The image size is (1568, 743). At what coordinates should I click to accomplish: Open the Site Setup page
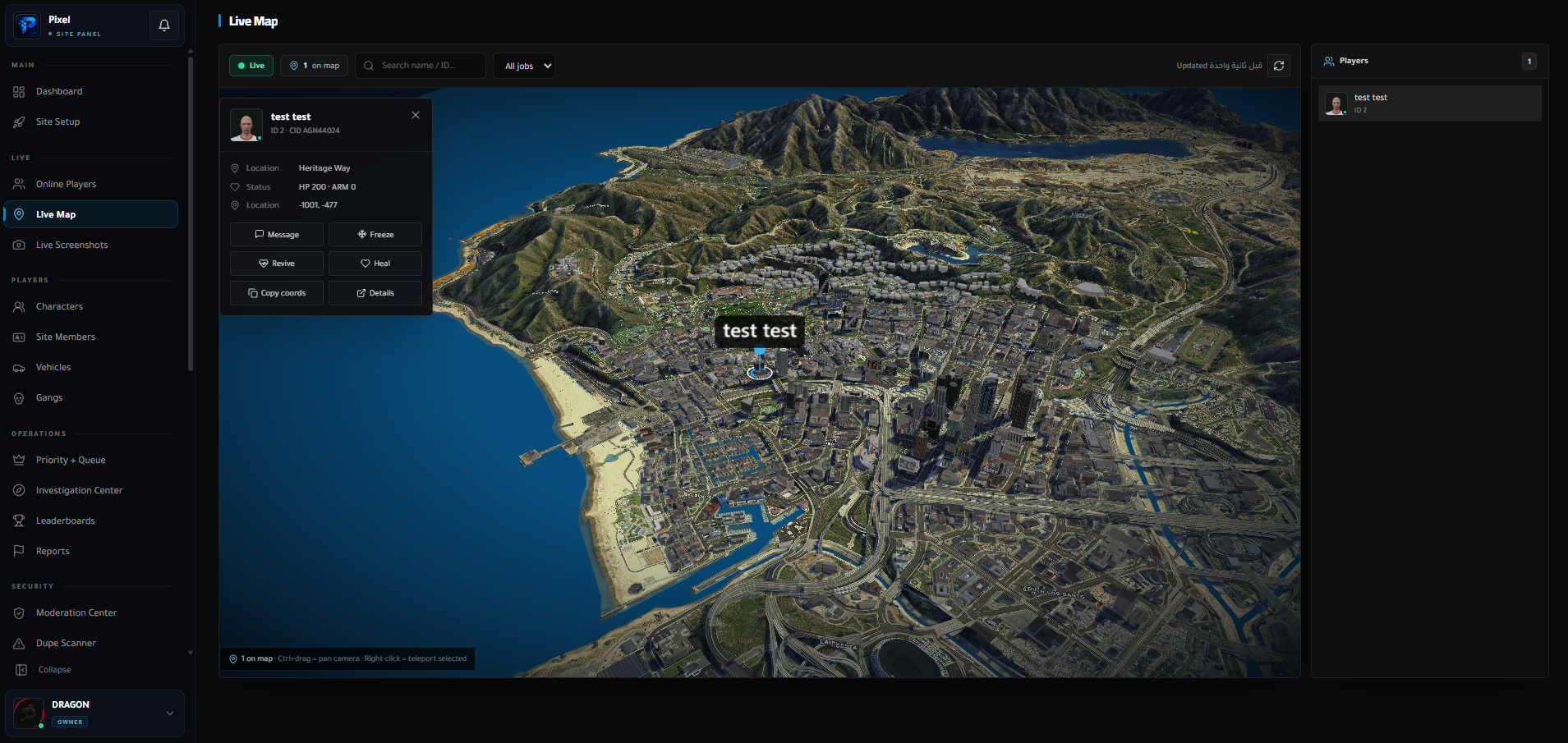coord(90,122)
